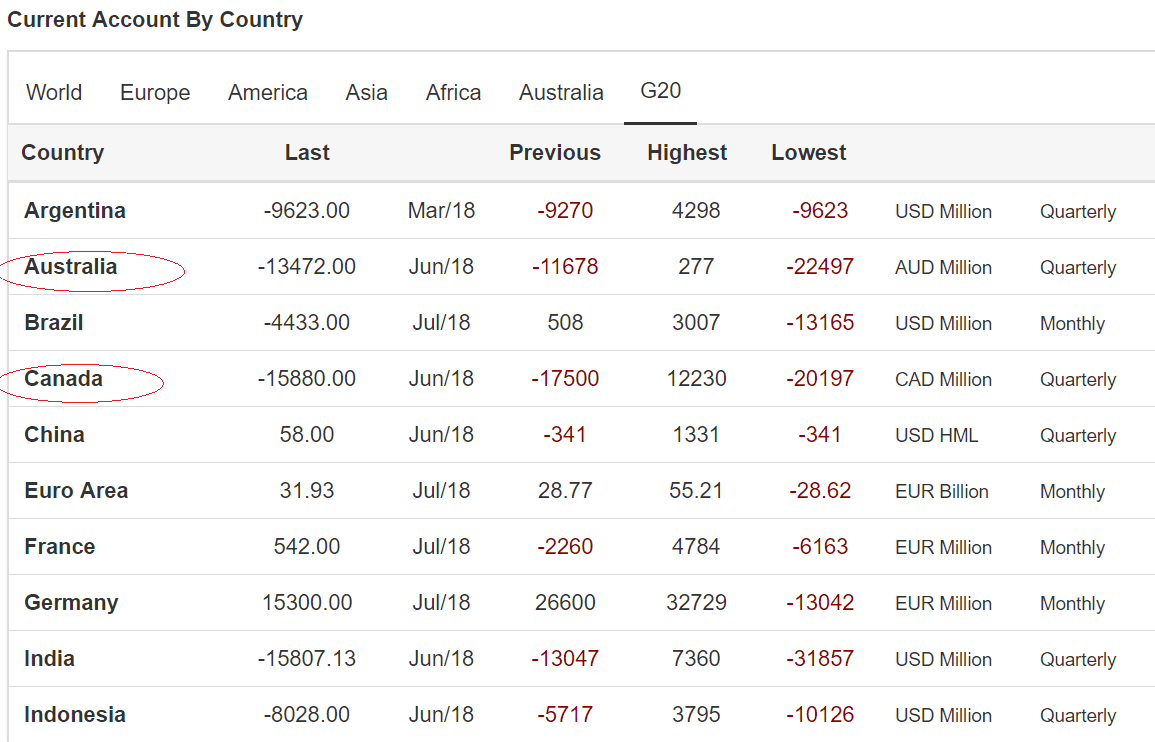Open the circled Canada country link

coord(64,379)
